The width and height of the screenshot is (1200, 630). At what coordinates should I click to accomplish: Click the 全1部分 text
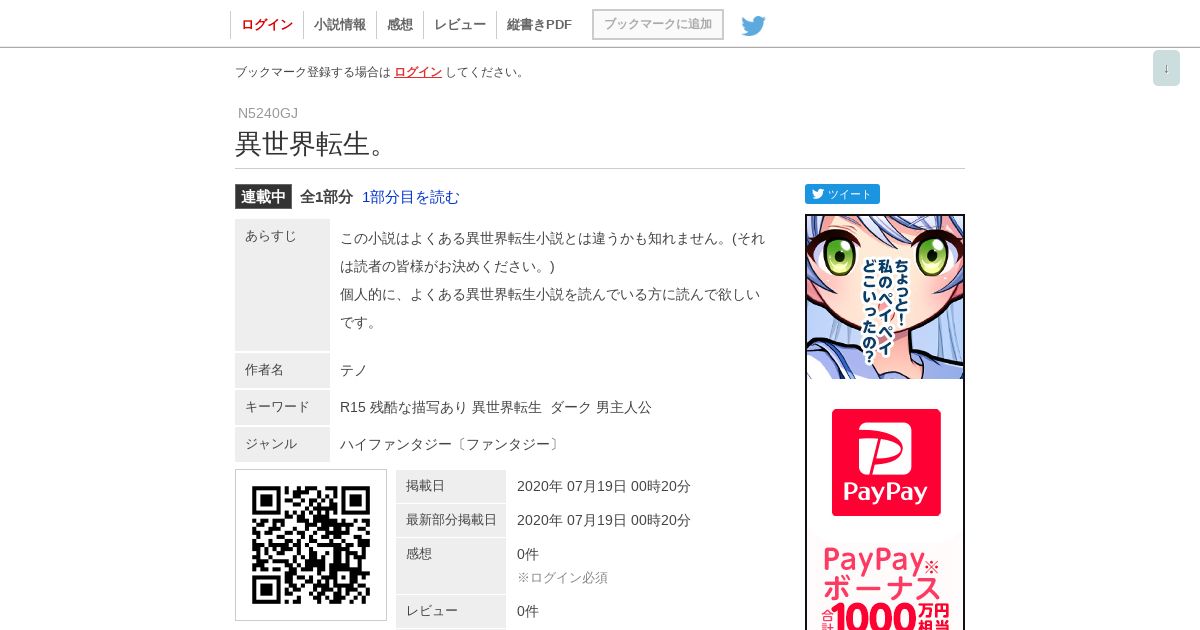pyautogui.click(x=326, y=197)
